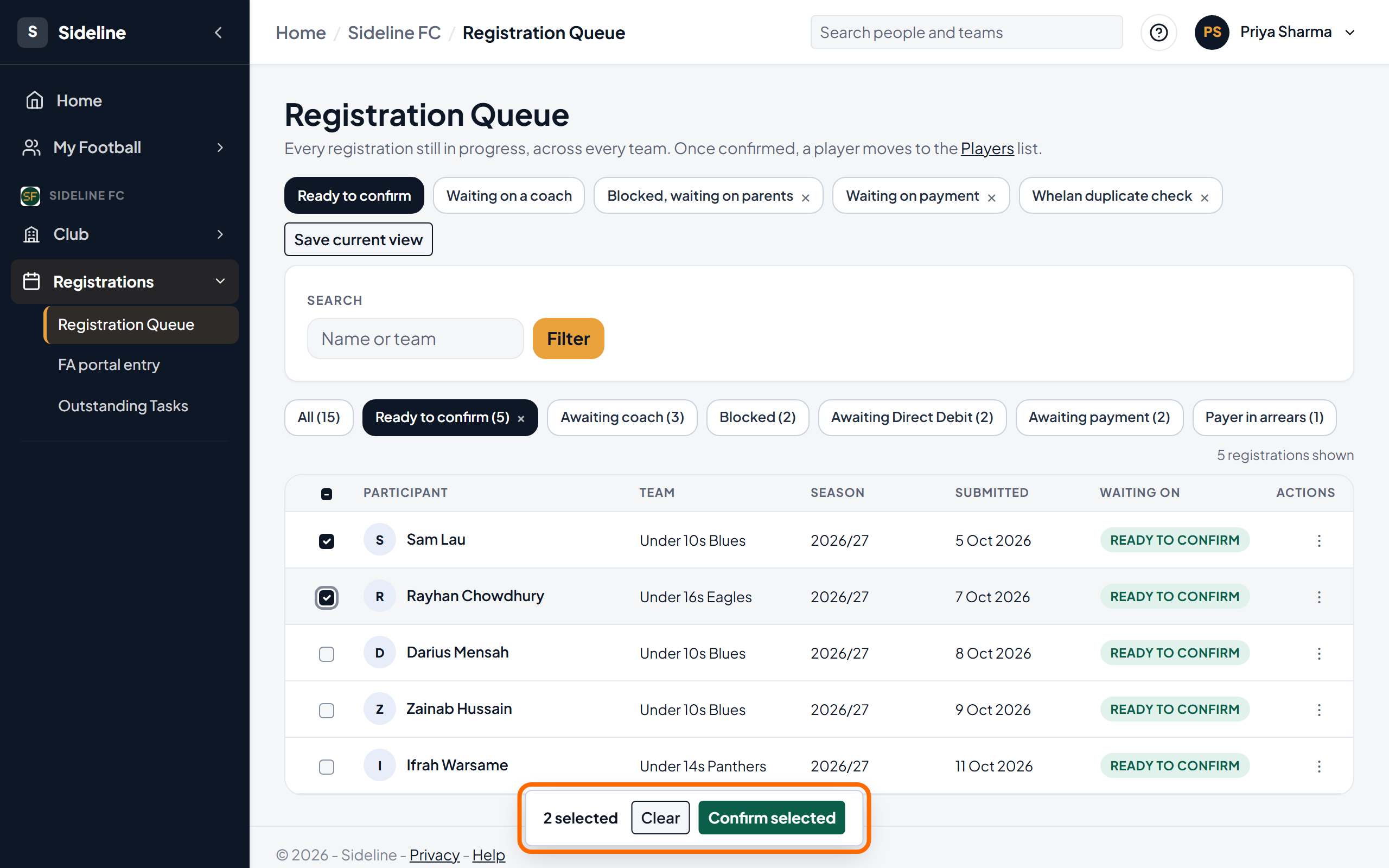
Task: Uncheck the Rayhan Chowdhury checkbox
Action: pyautogui.click(x=326, y=598)
